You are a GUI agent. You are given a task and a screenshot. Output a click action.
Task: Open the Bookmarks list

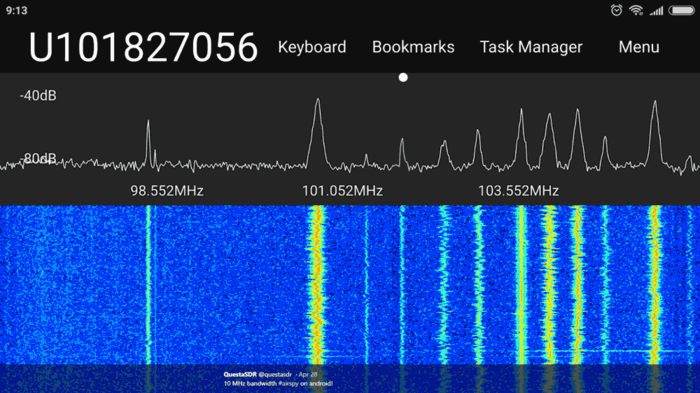coord(413,47)
